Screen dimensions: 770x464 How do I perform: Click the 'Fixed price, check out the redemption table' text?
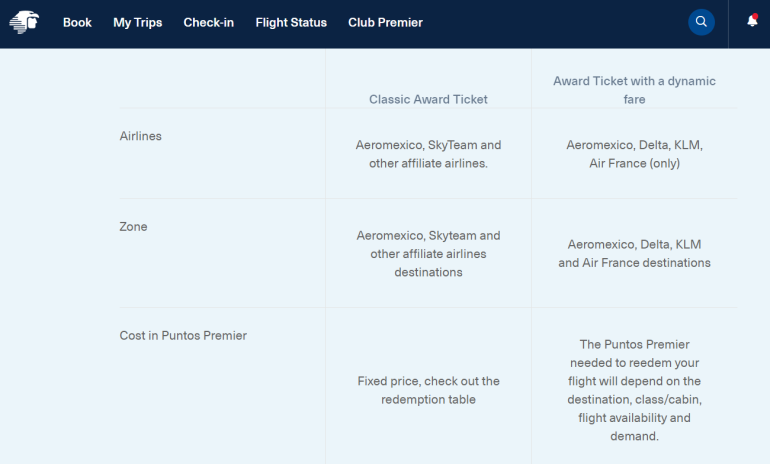(x=428, y=390)
